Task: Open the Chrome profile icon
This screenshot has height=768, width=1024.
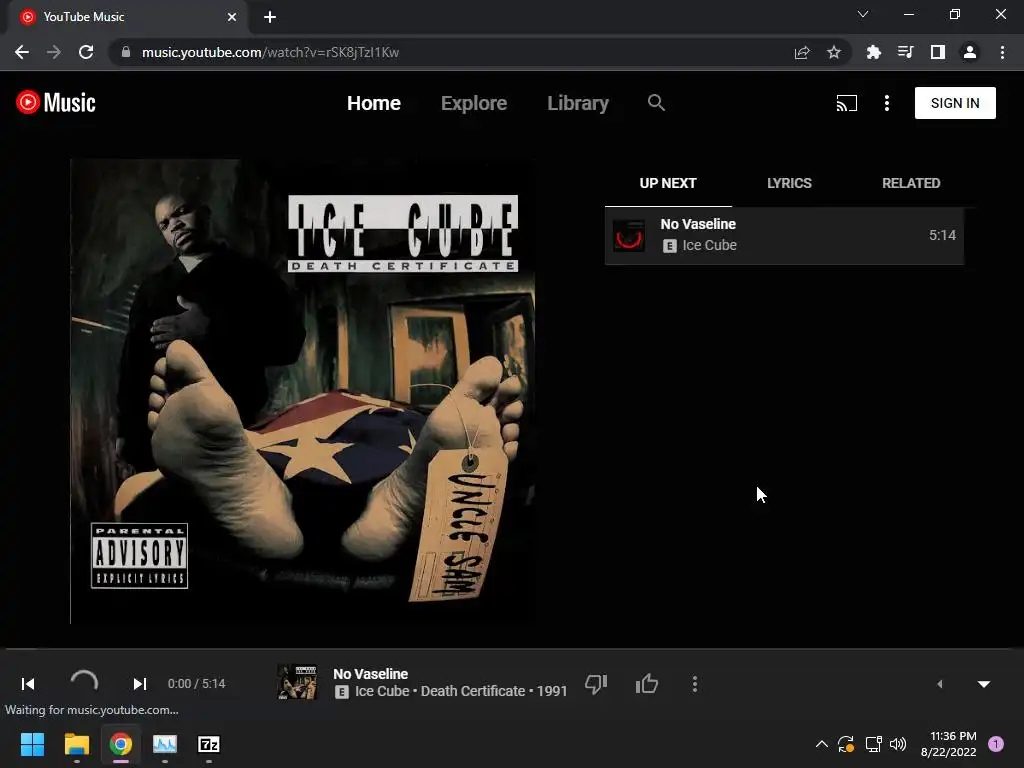Action: point(970,52)
